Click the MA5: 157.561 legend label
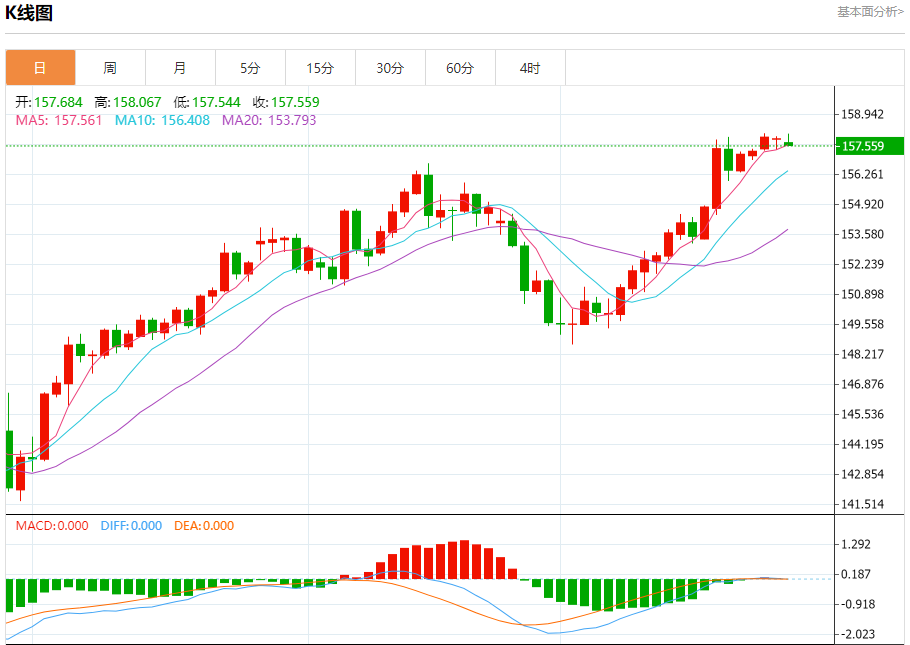The width and height of the screenshot is (910, 645). [59, 120]
